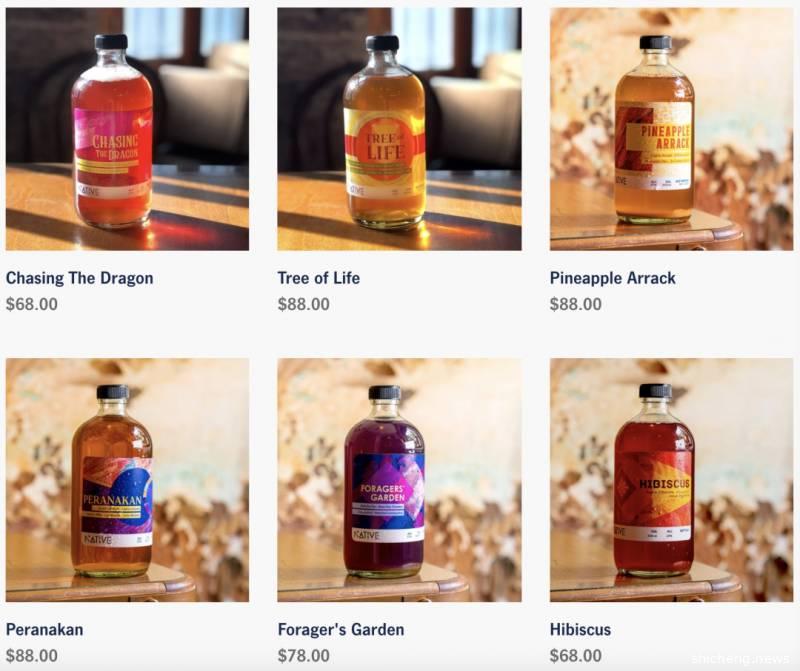Click the Tree of Life title link
Screen dimensions: 800x671
[319, 278]
